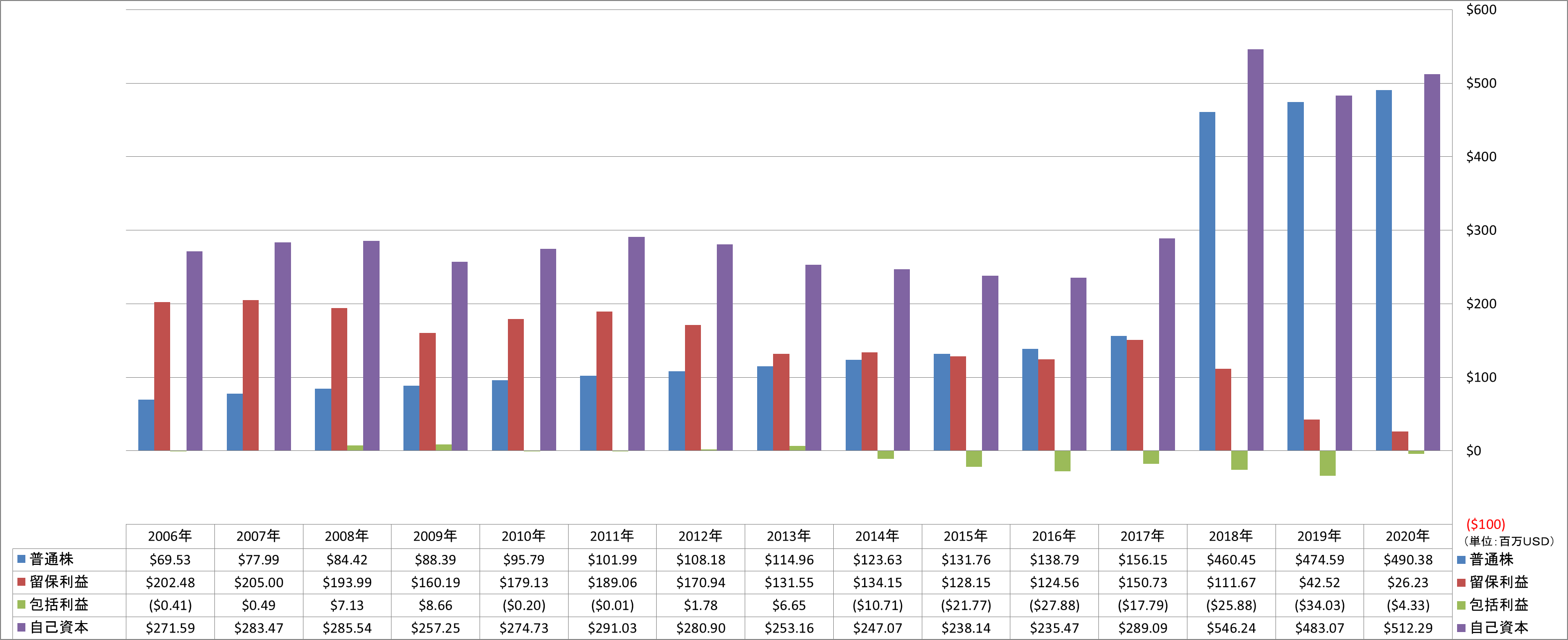
Task: Click the 自己資本 row label on left
Action: (59, 628)
